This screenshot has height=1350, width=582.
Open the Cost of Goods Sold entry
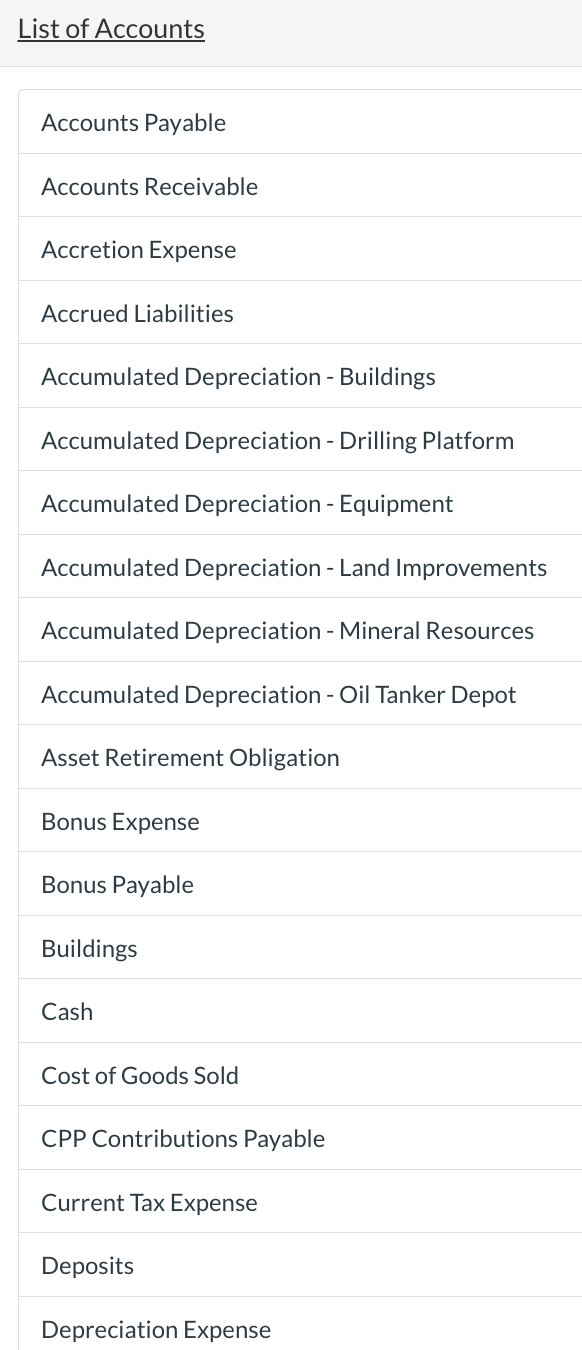click(139, 1075)
